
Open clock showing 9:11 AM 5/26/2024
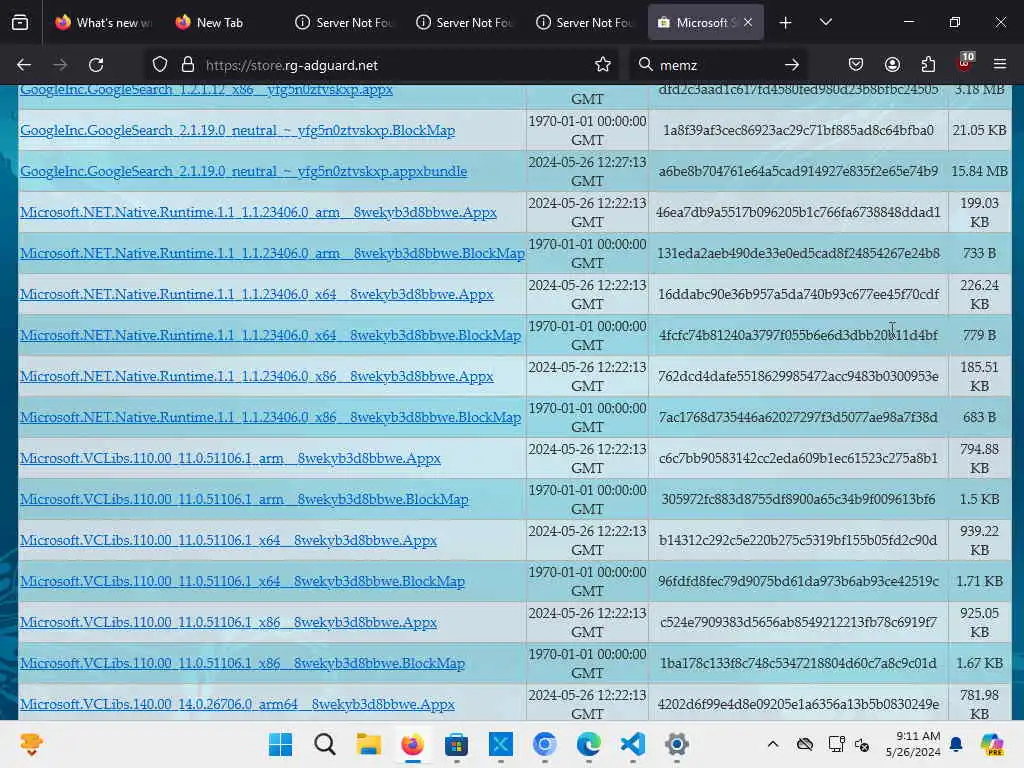[913, 744]
